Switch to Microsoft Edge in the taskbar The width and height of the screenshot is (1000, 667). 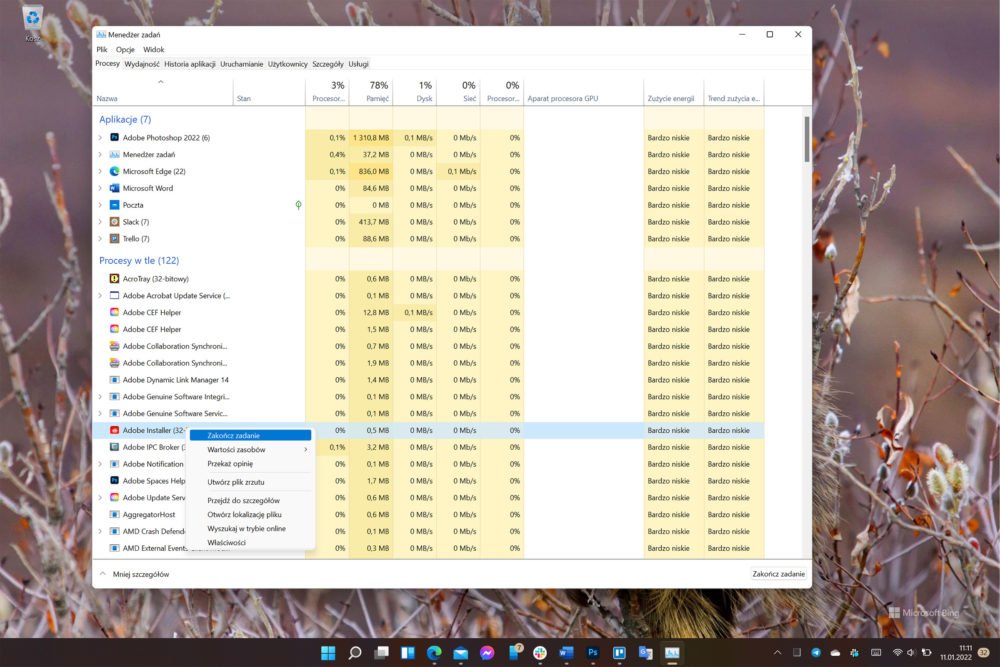[434, 653]
